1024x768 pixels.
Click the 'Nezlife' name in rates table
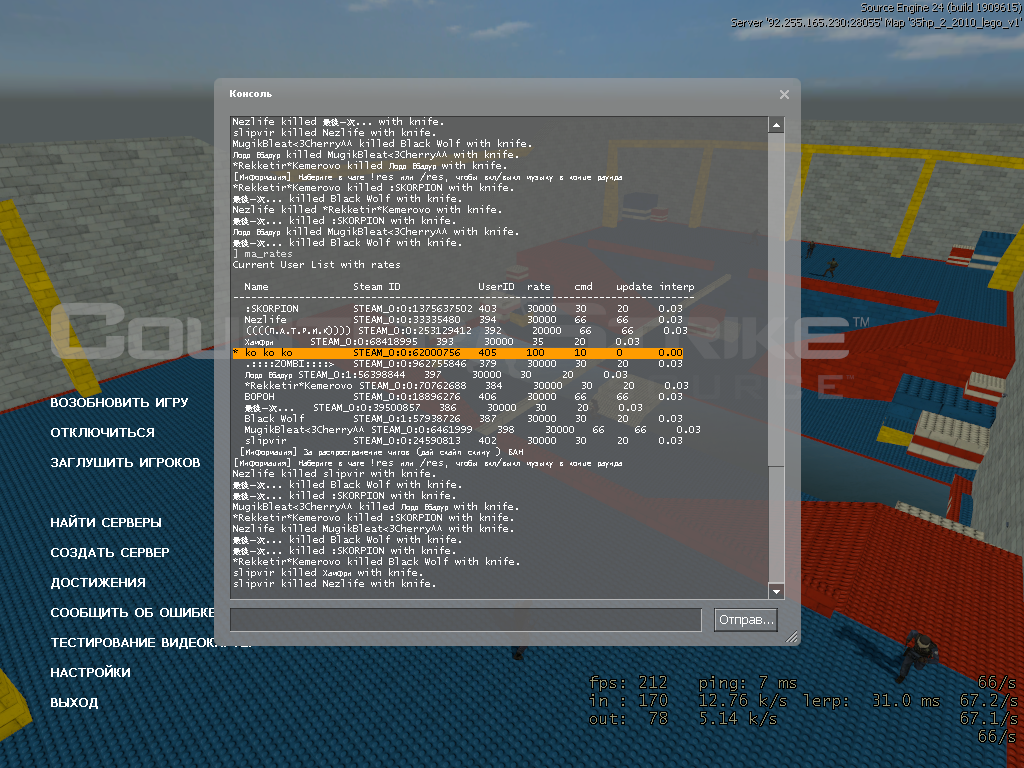tap(265, 320)
